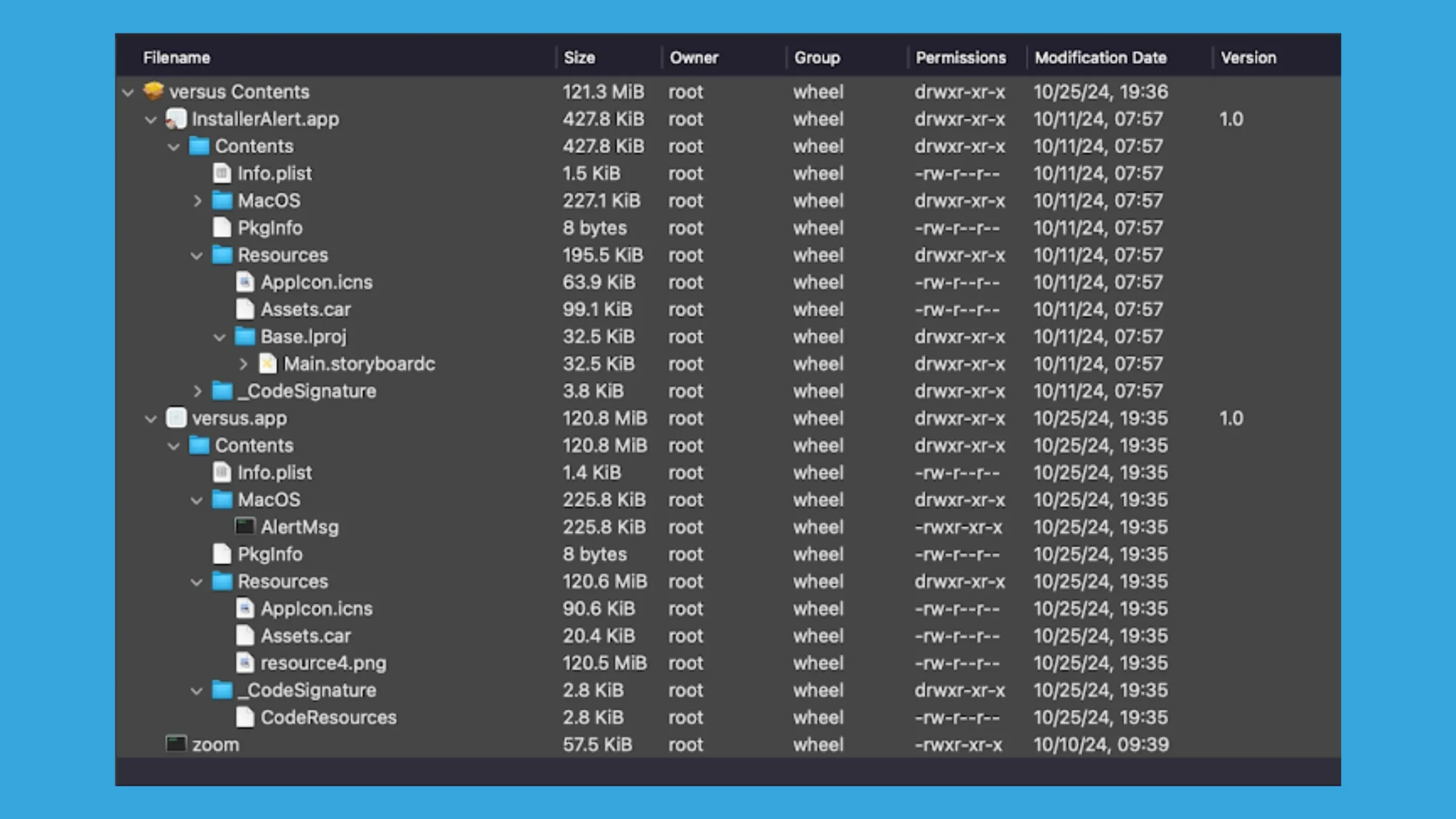Click the versus Contents package icon
This screenshot has width=1456, height=819.
[x=153, y=91]
